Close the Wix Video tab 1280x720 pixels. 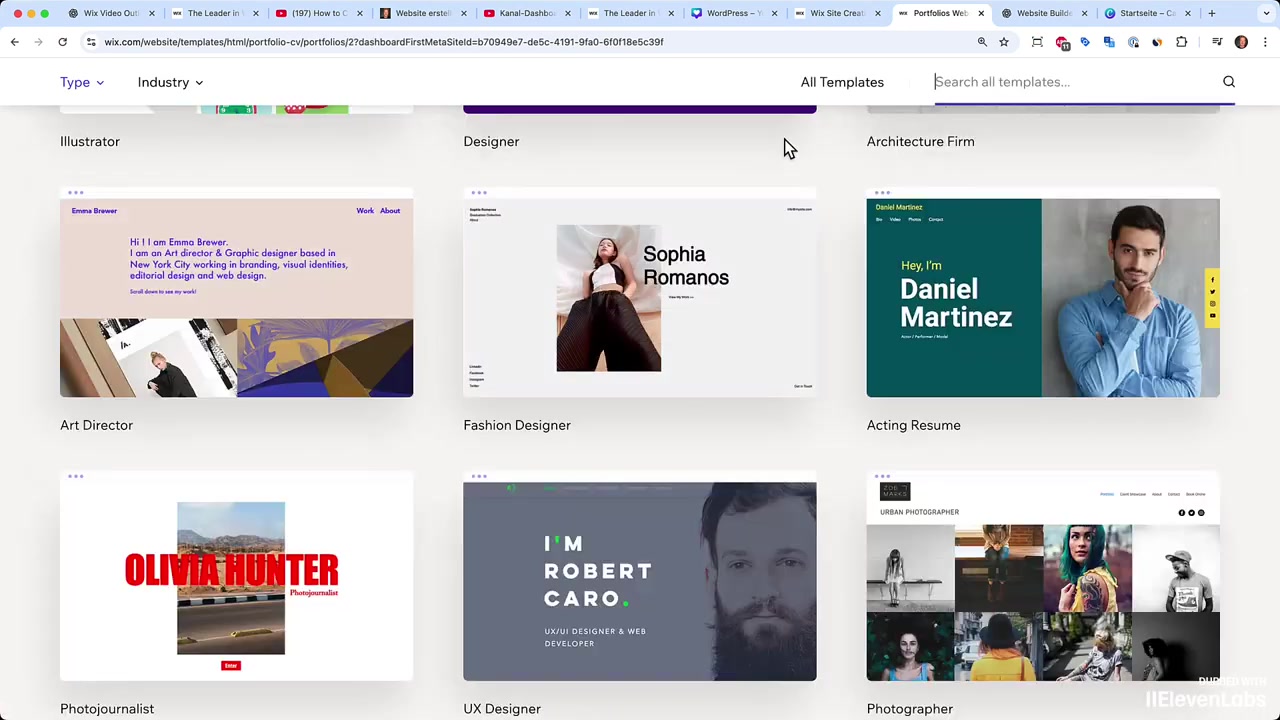point(152,13)
